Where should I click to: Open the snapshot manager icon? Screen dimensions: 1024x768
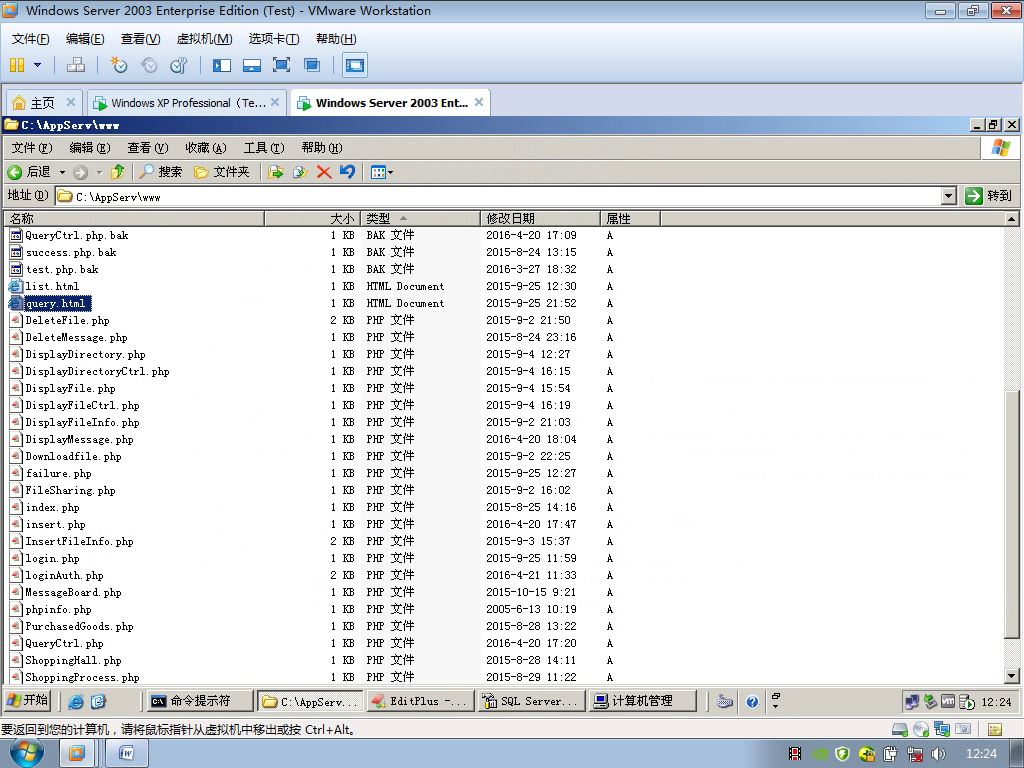pos(178,65)
